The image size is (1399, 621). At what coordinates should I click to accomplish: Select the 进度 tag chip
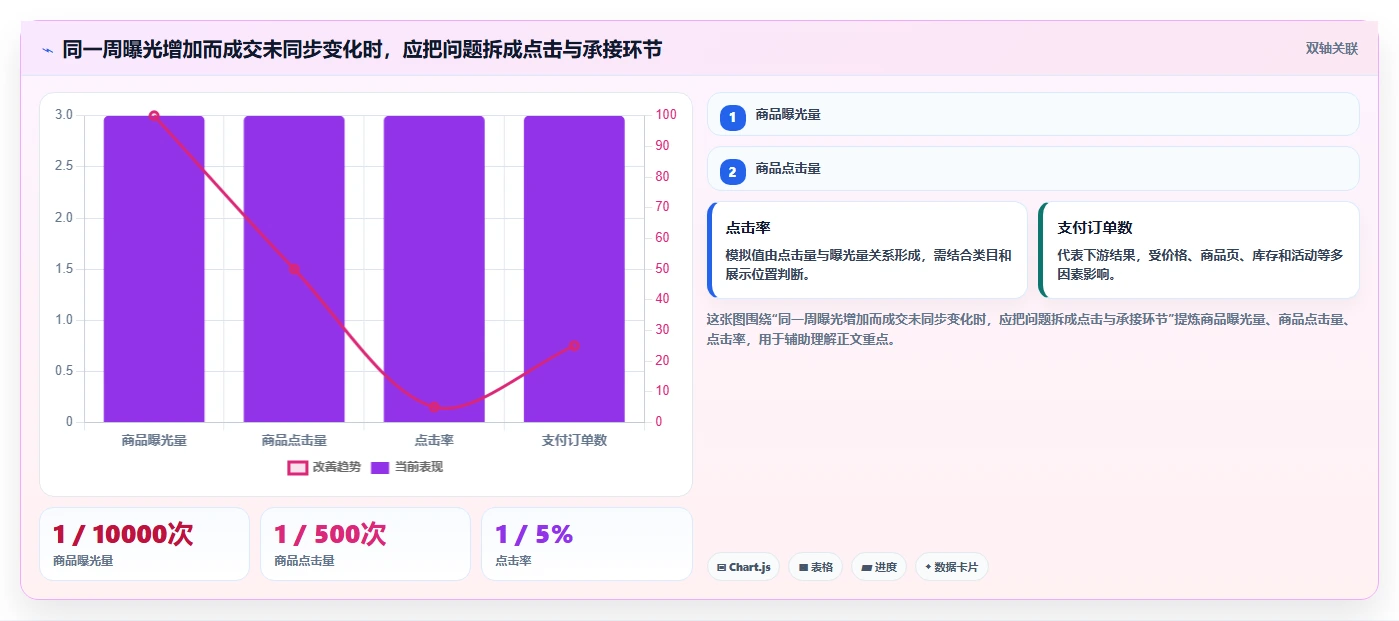click(879, 567)
